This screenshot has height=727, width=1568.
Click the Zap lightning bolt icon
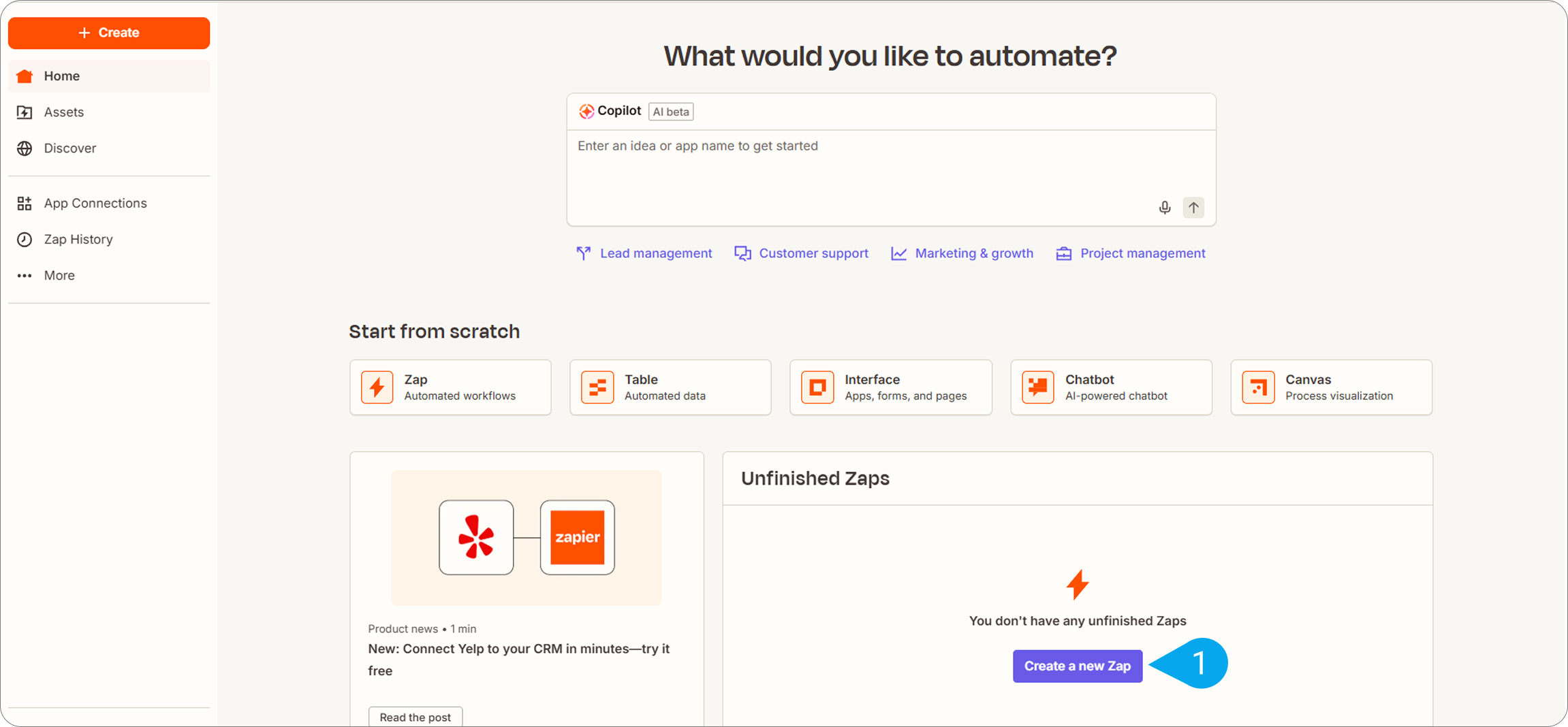coord(377,387)
